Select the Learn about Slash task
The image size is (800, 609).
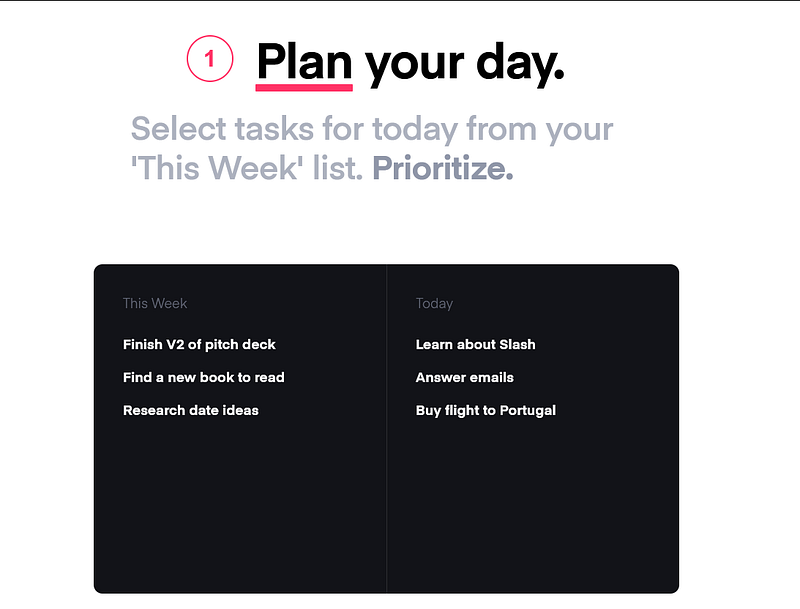coord(476,344)
